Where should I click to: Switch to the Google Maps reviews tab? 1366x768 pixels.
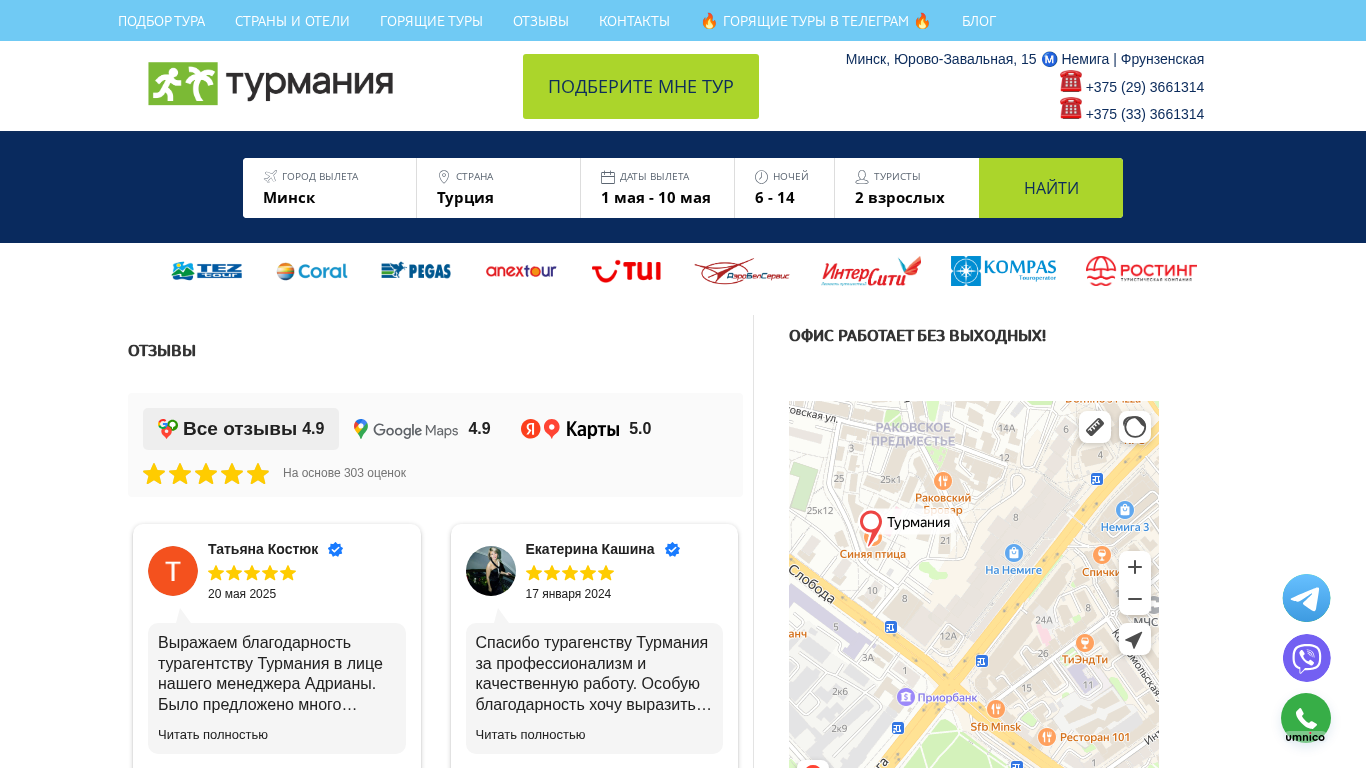click(x=422, y=429)
